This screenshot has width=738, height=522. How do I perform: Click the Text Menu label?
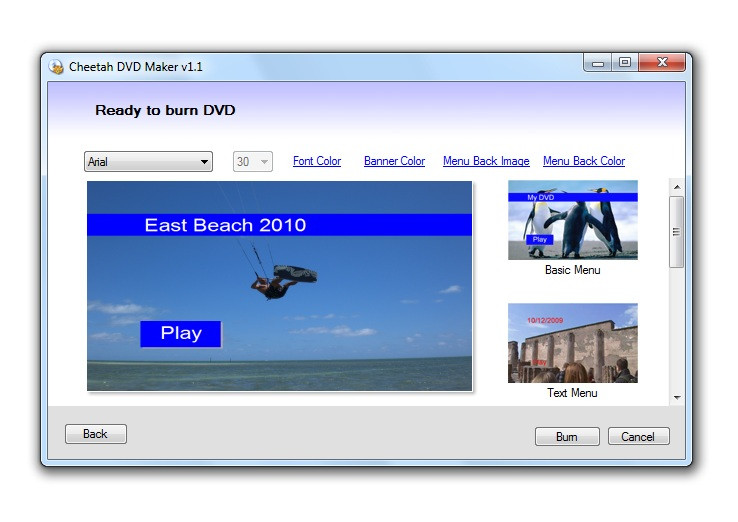[x=572, y=393]
